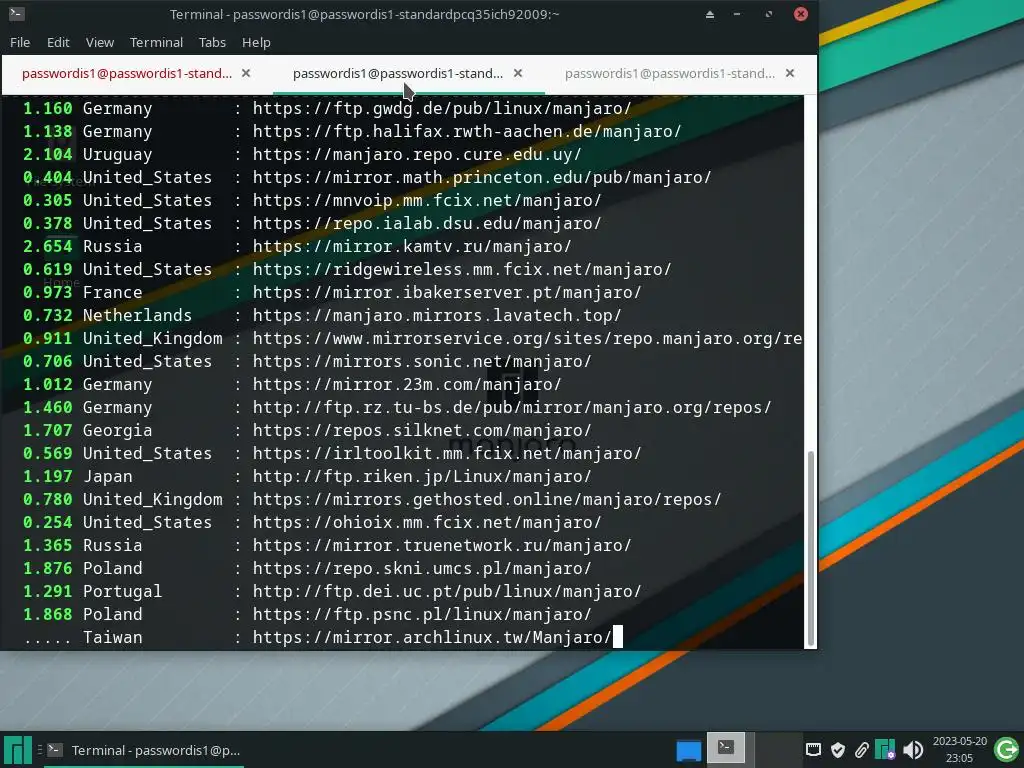Open the Manjaro application menu in taskbar
Viewport: 1024px width, 768px height.
tap(18, 750)
